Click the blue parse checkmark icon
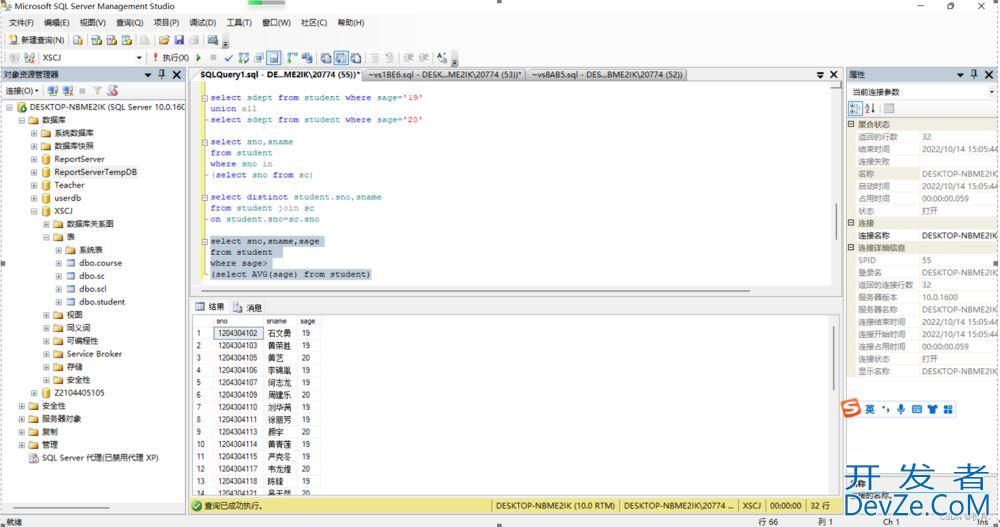 228,57
